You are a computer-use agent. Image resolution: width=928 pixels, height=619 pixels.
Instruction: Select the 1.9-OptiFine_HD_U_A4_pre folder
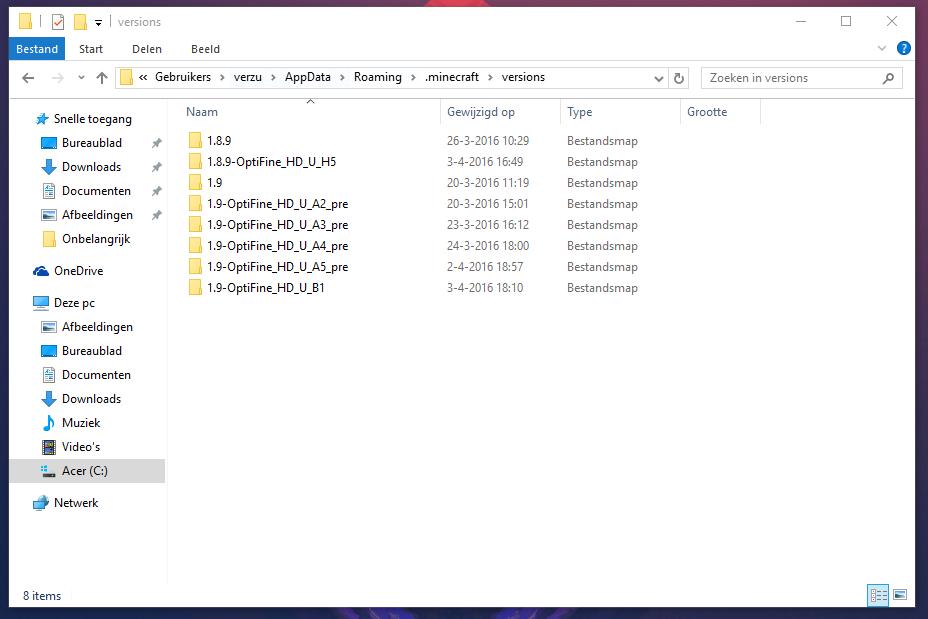(278, 246)
